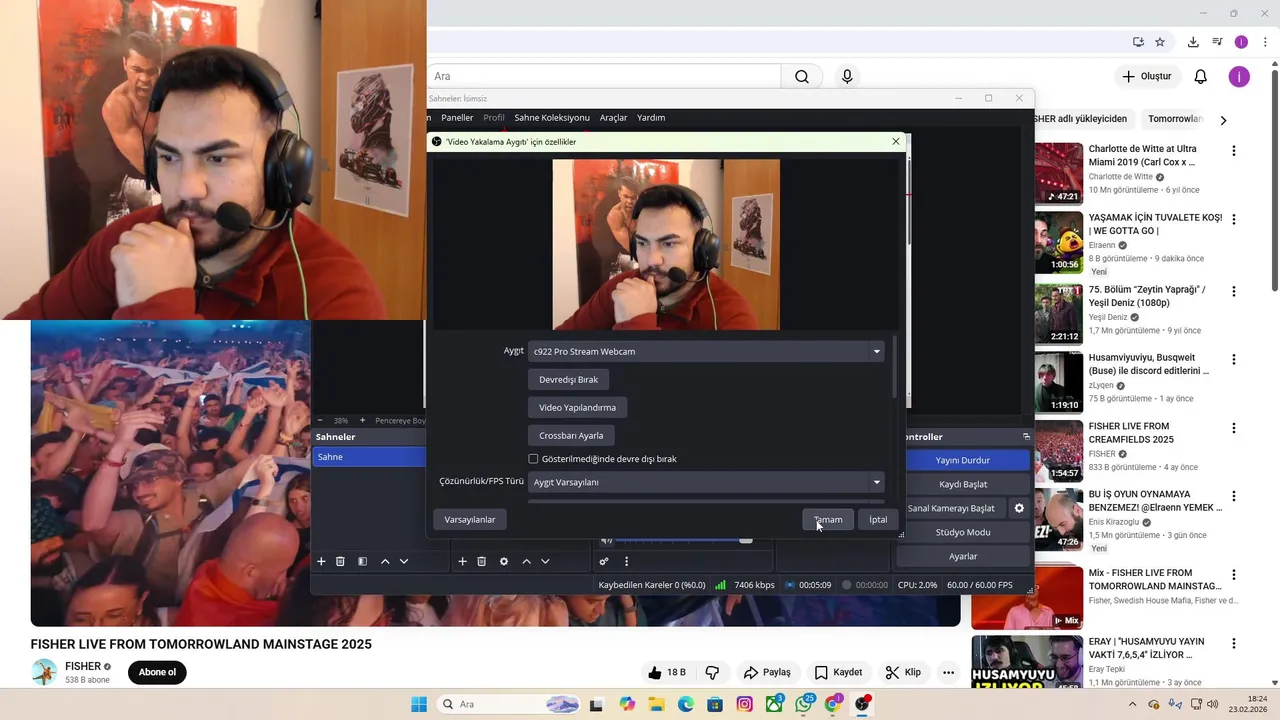This screenshot has height=720, width=1280.
Task: Add a new scene with plus icon
Action: 321,561
